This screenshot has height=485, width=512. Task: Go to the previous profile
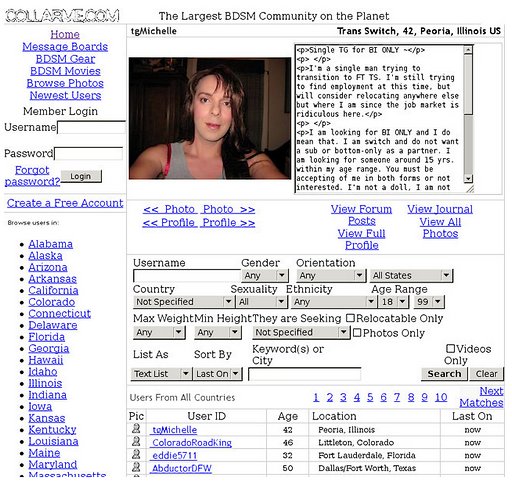click(169, 223)
